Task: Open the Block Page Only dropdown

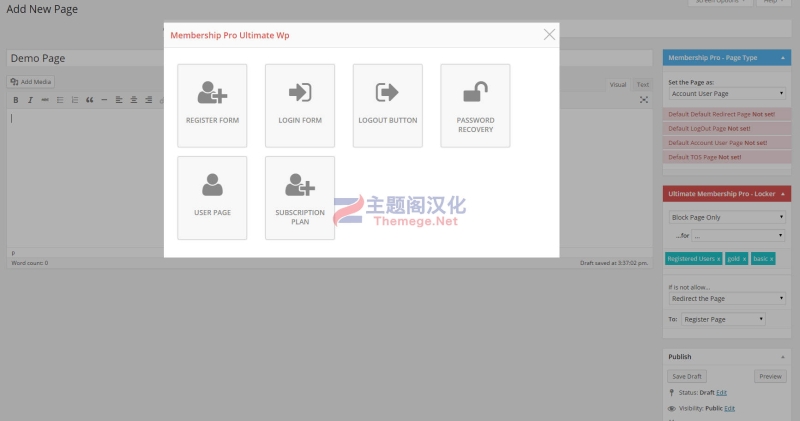Action: [x=727, y=217]
